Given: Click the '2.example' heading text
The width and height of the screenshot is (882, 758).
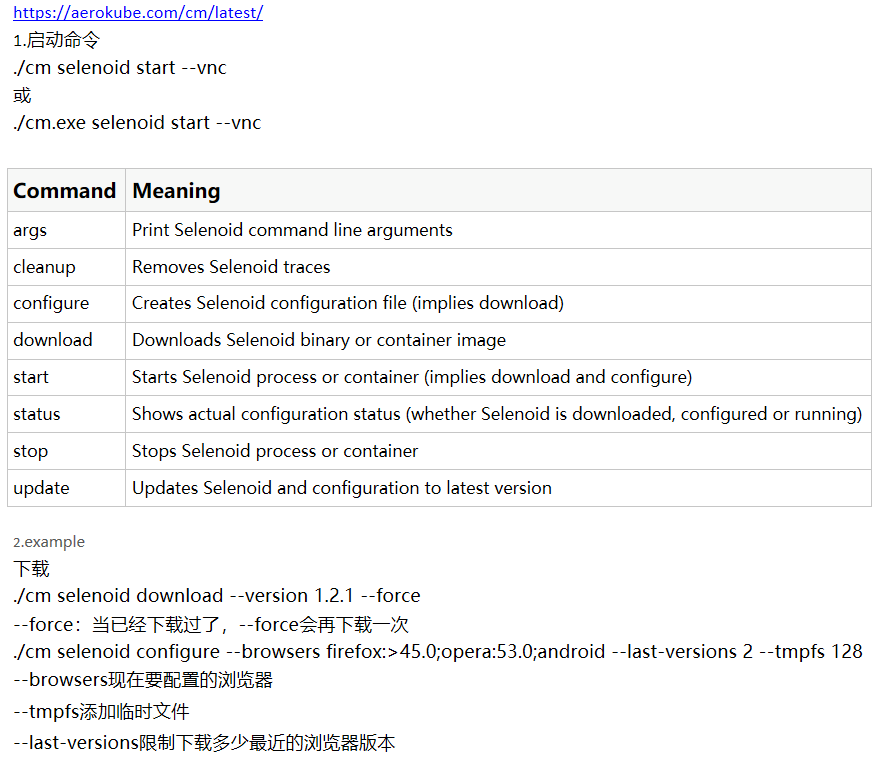Looking at the screenshot, I should coord(49,542).
